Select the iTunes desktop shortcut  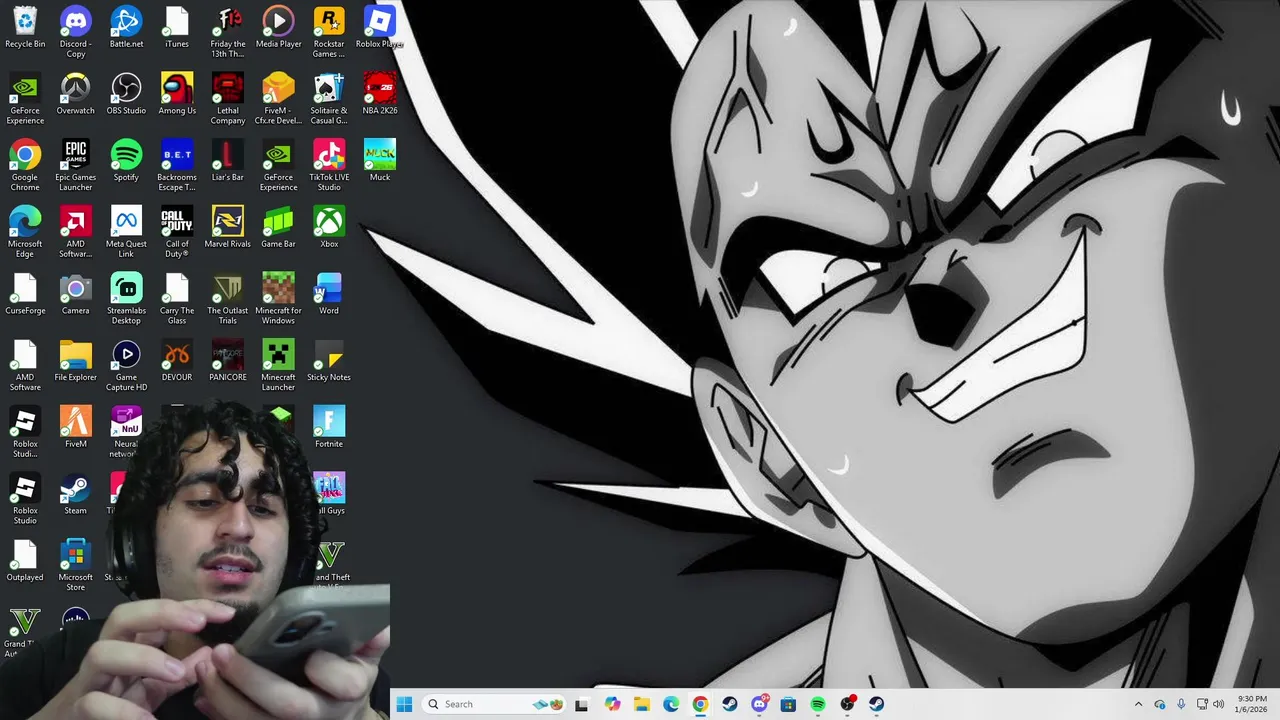(x=177, y=28)
